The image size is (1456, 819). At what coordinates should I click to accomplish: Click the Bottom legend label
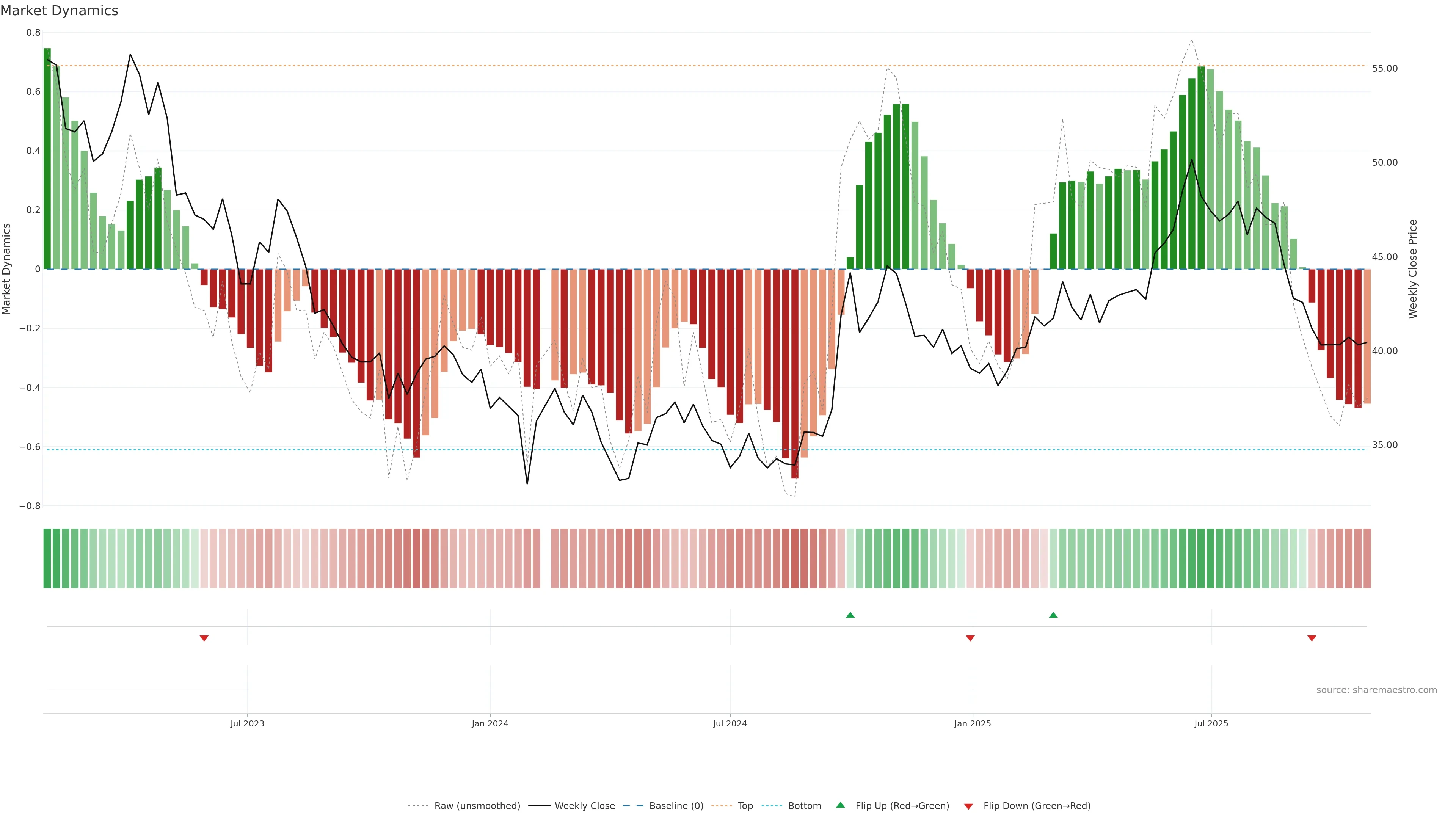804,806
